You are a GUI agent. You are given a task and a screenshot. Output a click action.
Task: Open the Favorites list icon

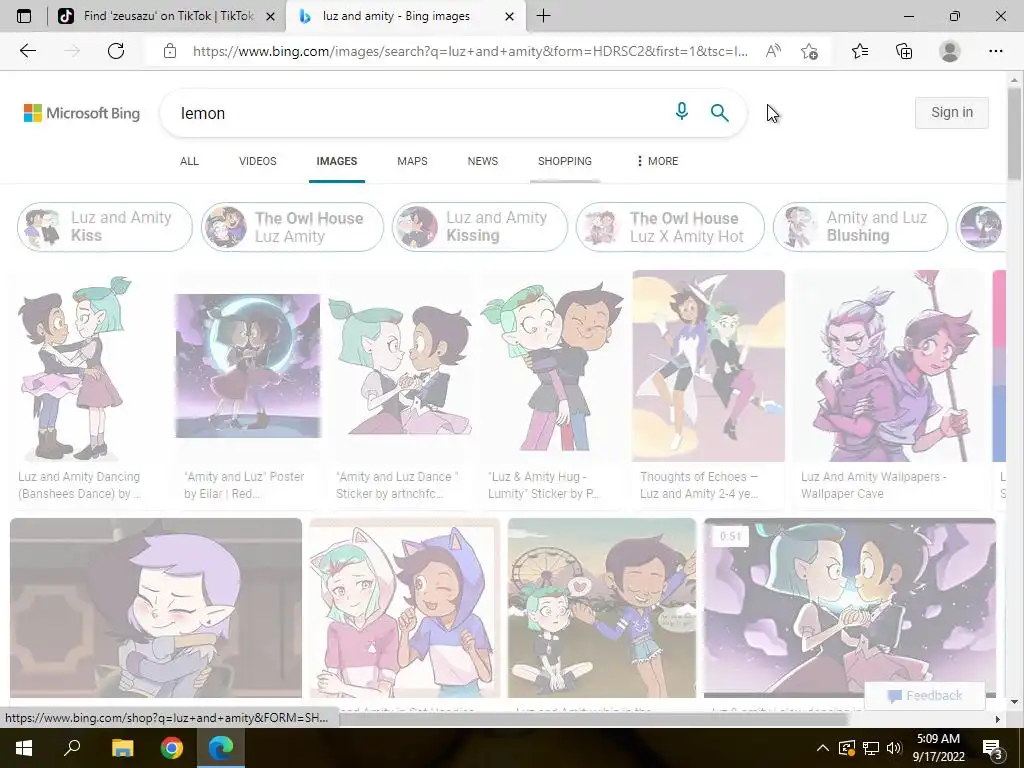tap(860, 51)
